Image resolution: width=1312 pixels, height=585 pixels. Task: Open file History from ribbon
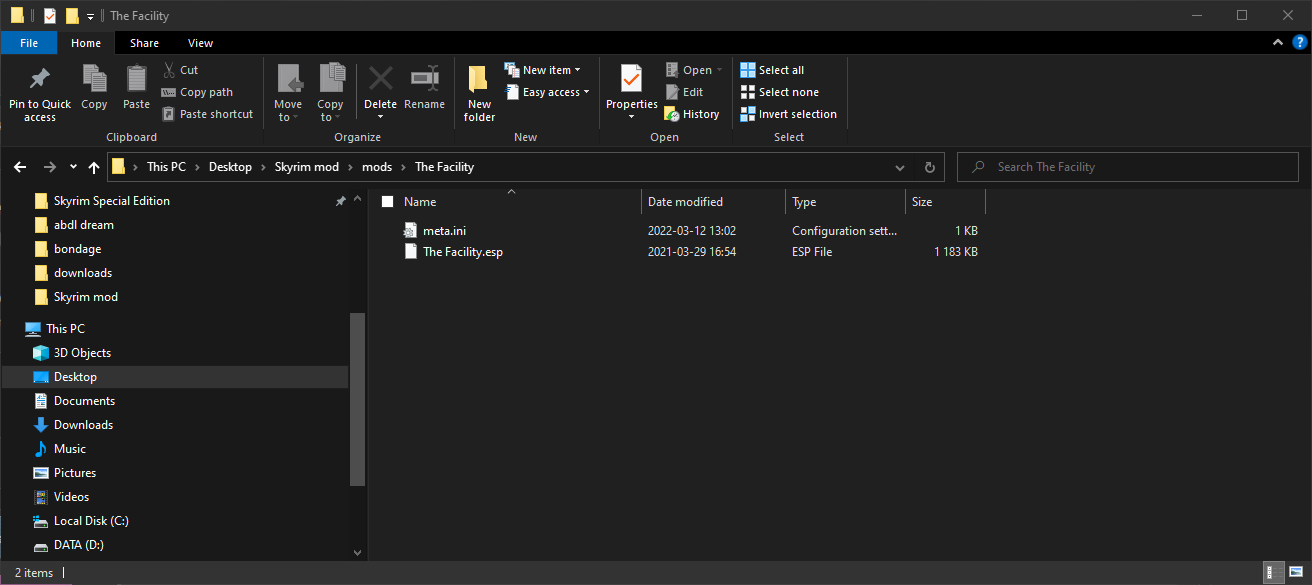(x=692, y=114)
